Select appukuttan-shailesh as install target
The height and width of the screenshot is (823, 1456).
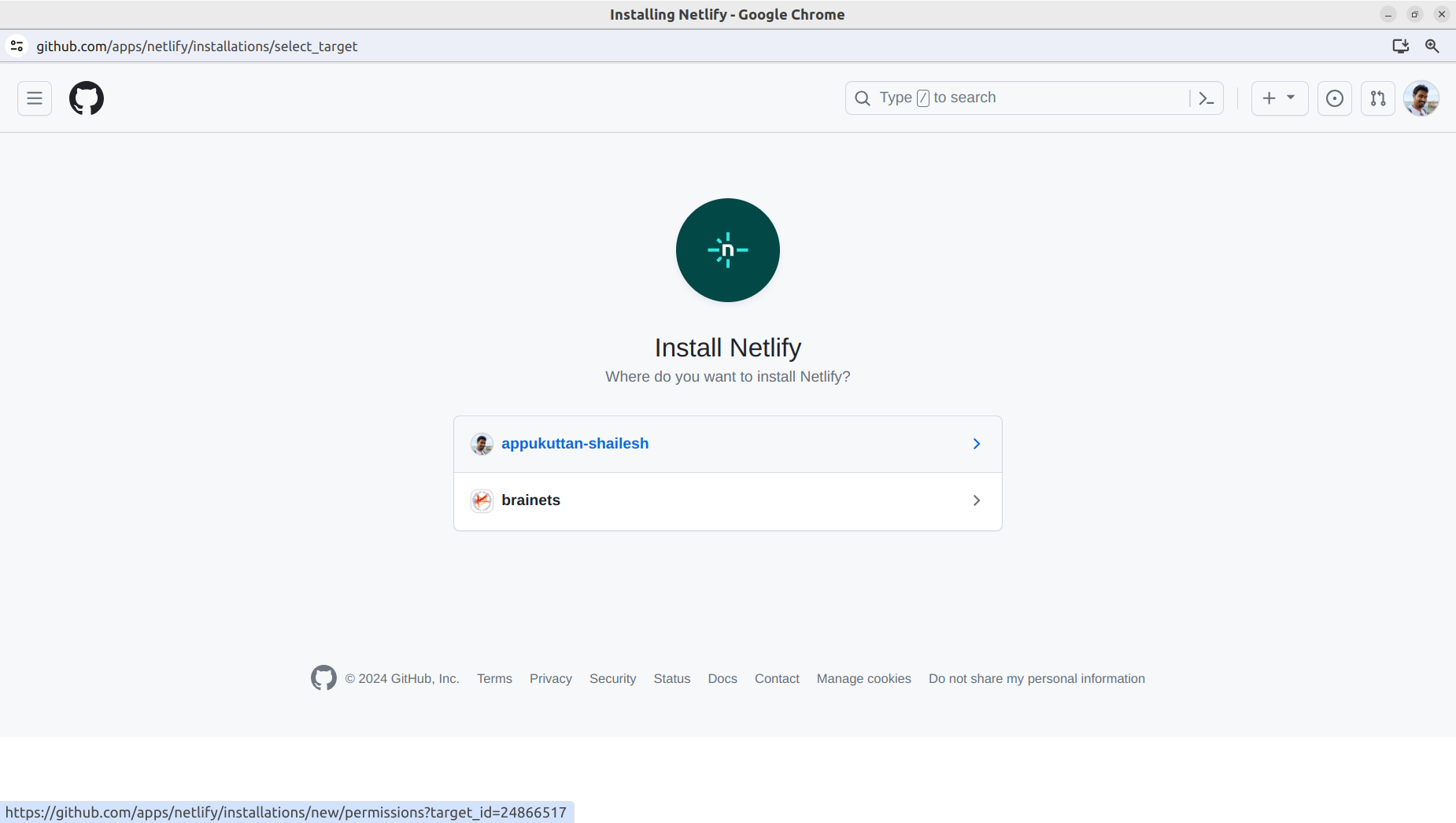575,443
